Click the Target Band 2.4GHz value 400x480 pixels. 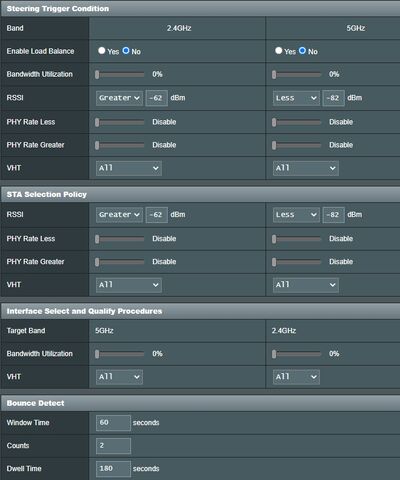pyautogui.click(x=284, y=331)
